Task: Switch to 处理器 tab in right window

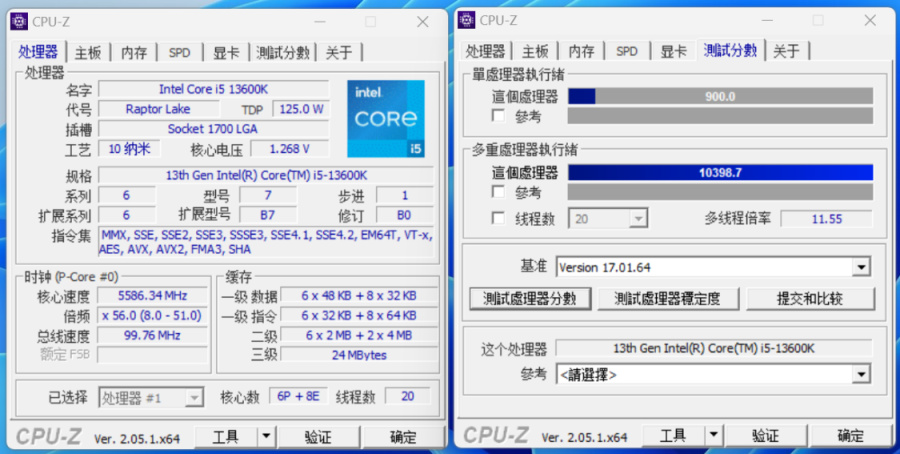Action: point(485,52)
